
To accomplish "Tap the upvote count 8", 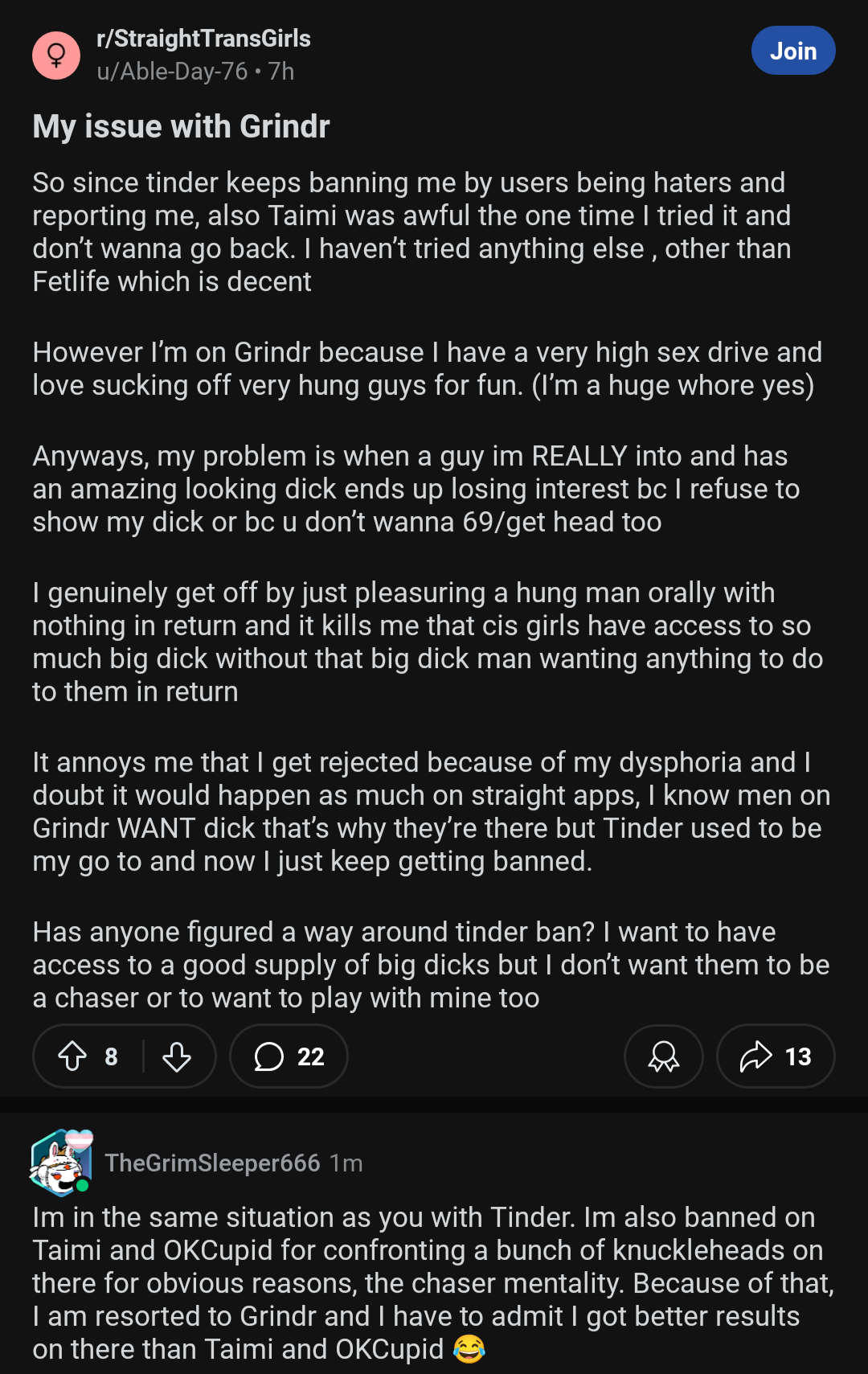I will (x=112, y=1056).
